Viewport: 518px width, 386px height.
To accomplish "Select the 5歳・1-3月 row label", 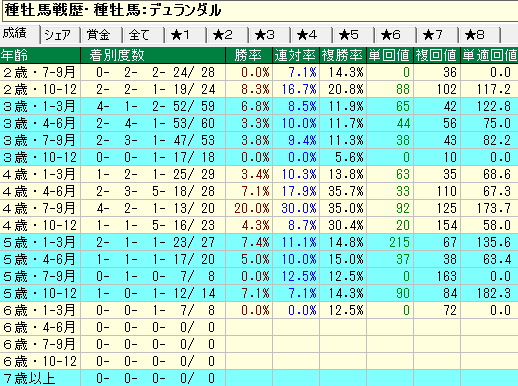I will point(40,242).
